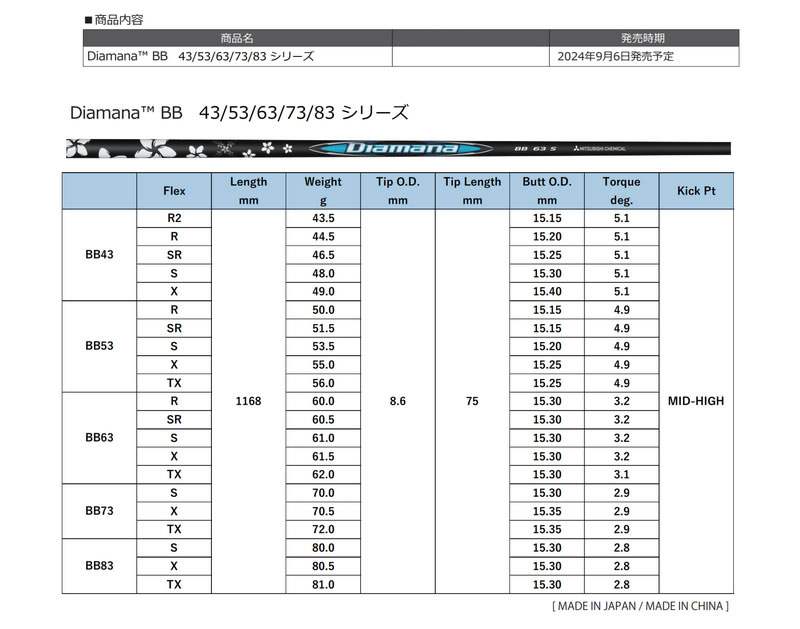Click the '72.0' weight cell
The width and height of the screenshot is (800, 629).
[323, 530]
